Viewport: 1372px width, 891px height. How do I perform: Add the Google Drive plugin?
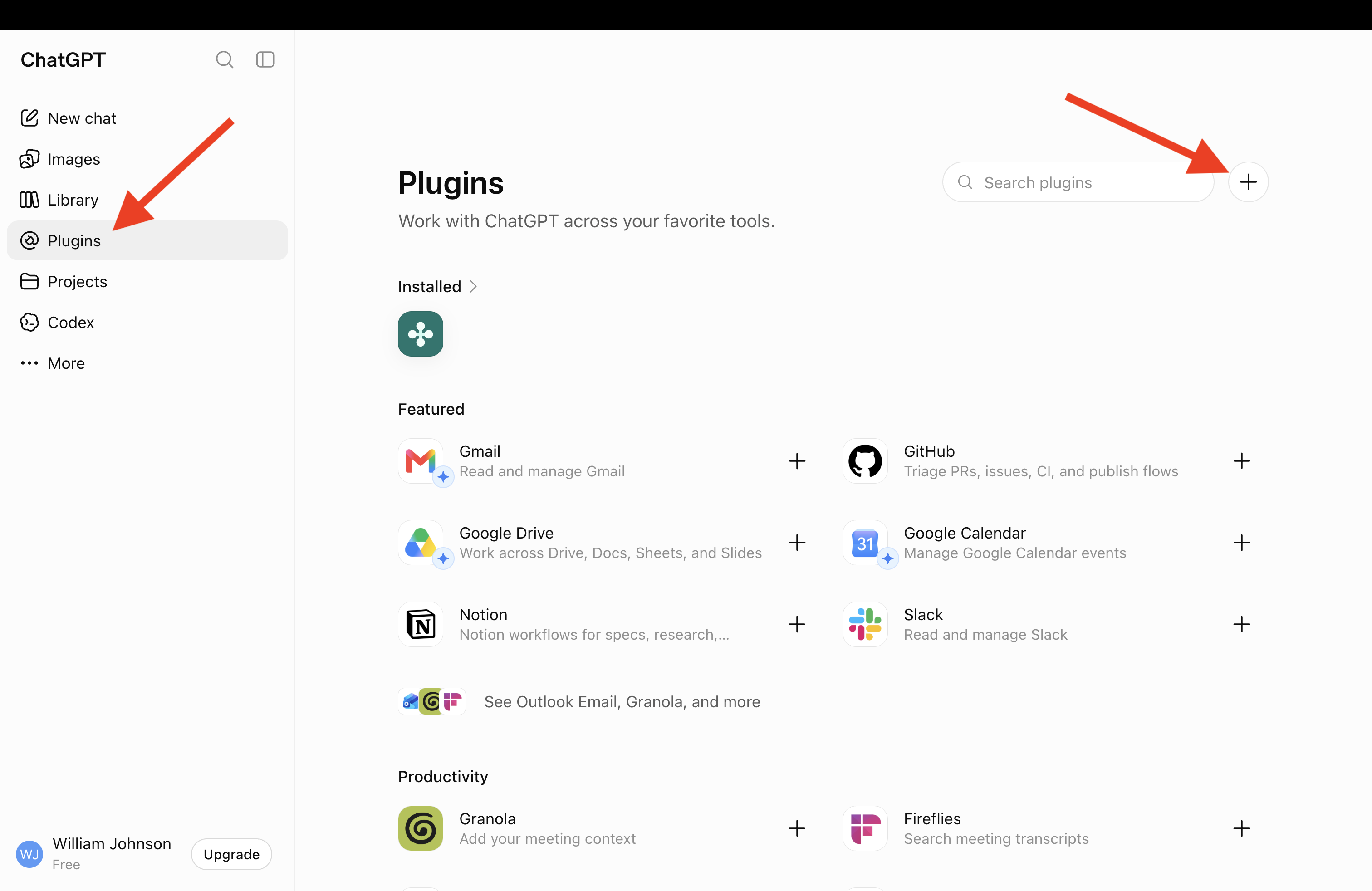pos(797,543)
